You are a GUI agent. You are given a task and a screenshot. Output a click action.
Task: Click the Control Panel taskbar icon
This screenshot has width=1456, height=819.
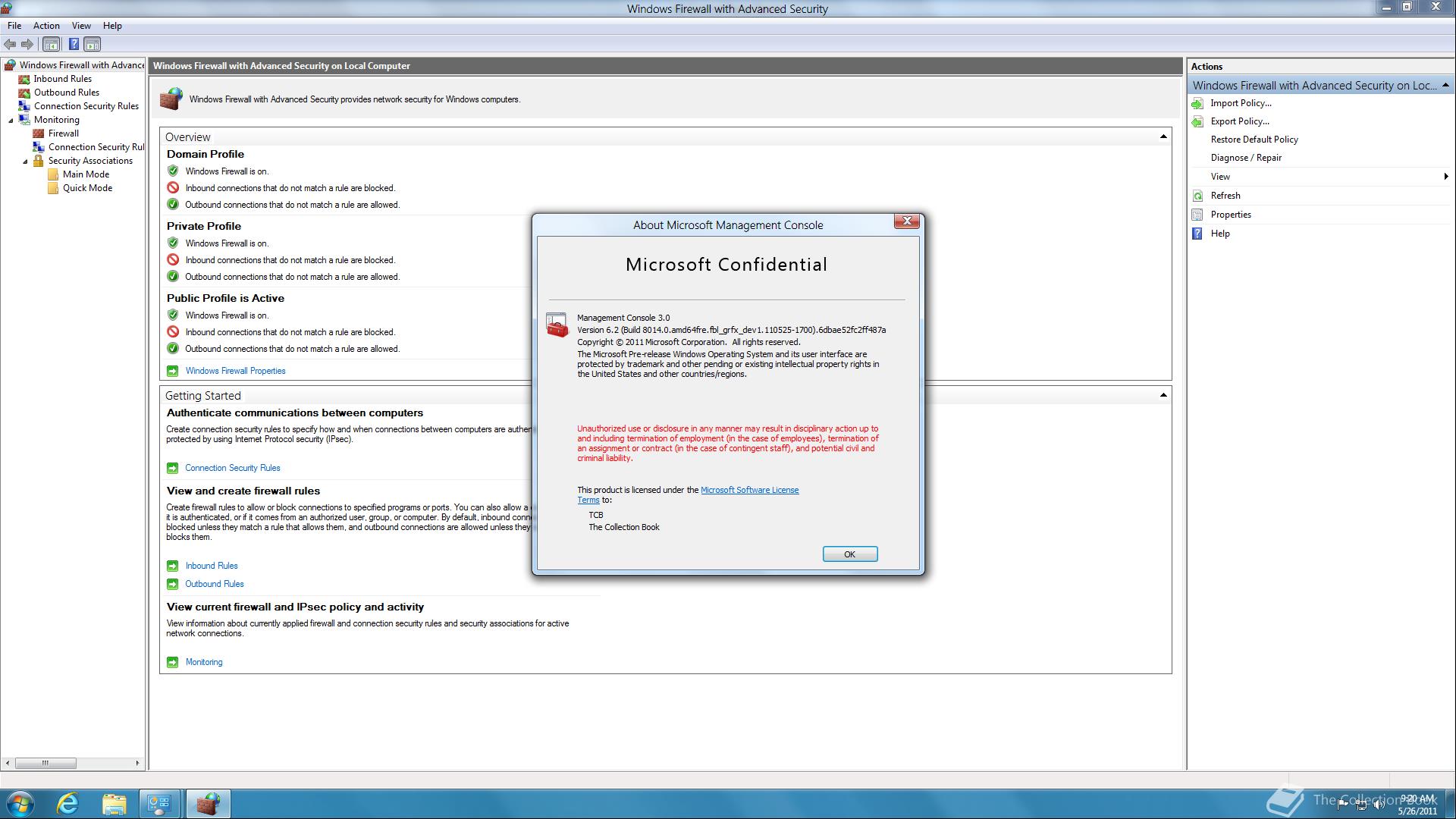coord(159,804)
